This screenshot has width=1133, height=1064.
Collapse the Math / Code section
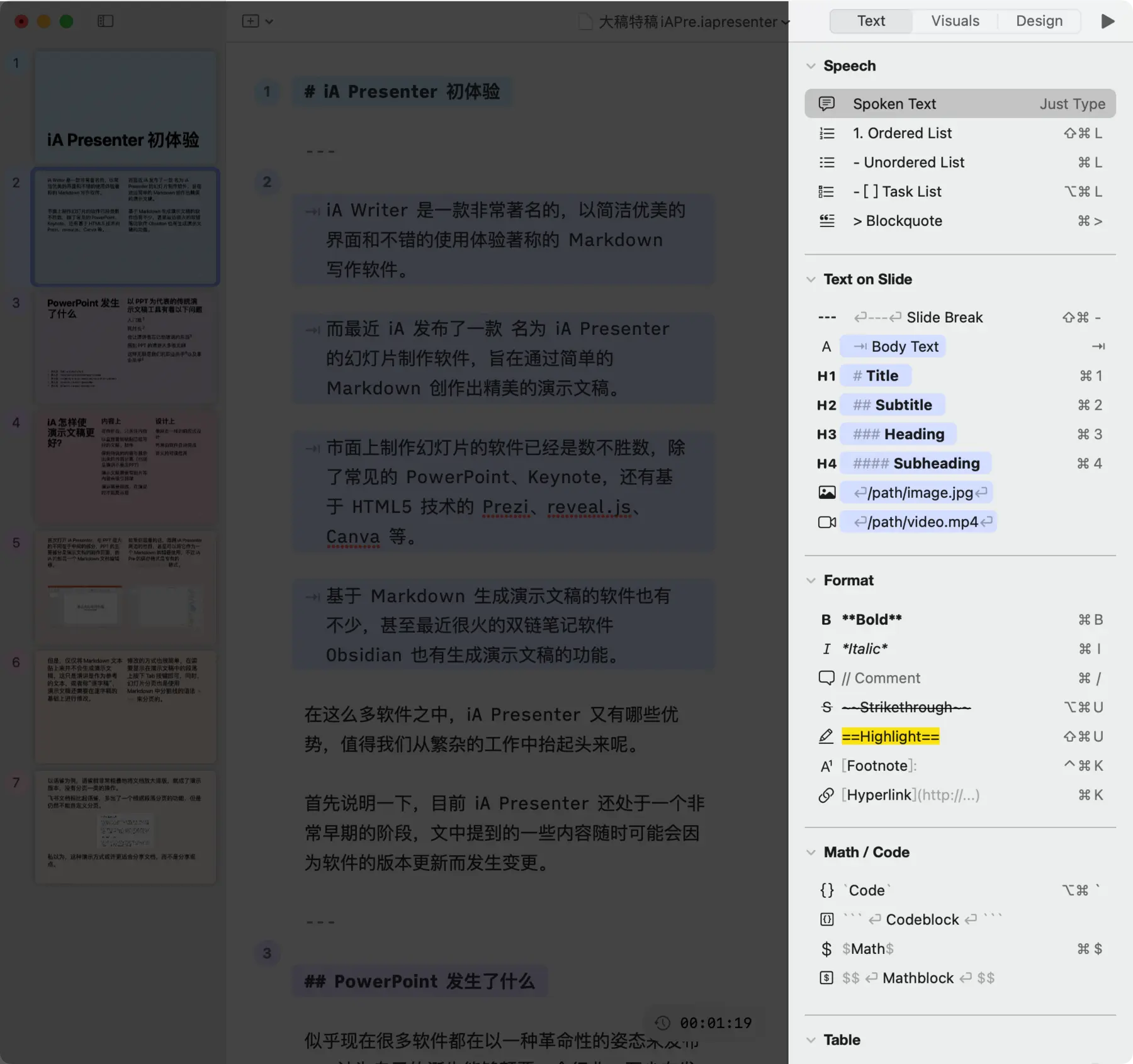click(811, 853)
